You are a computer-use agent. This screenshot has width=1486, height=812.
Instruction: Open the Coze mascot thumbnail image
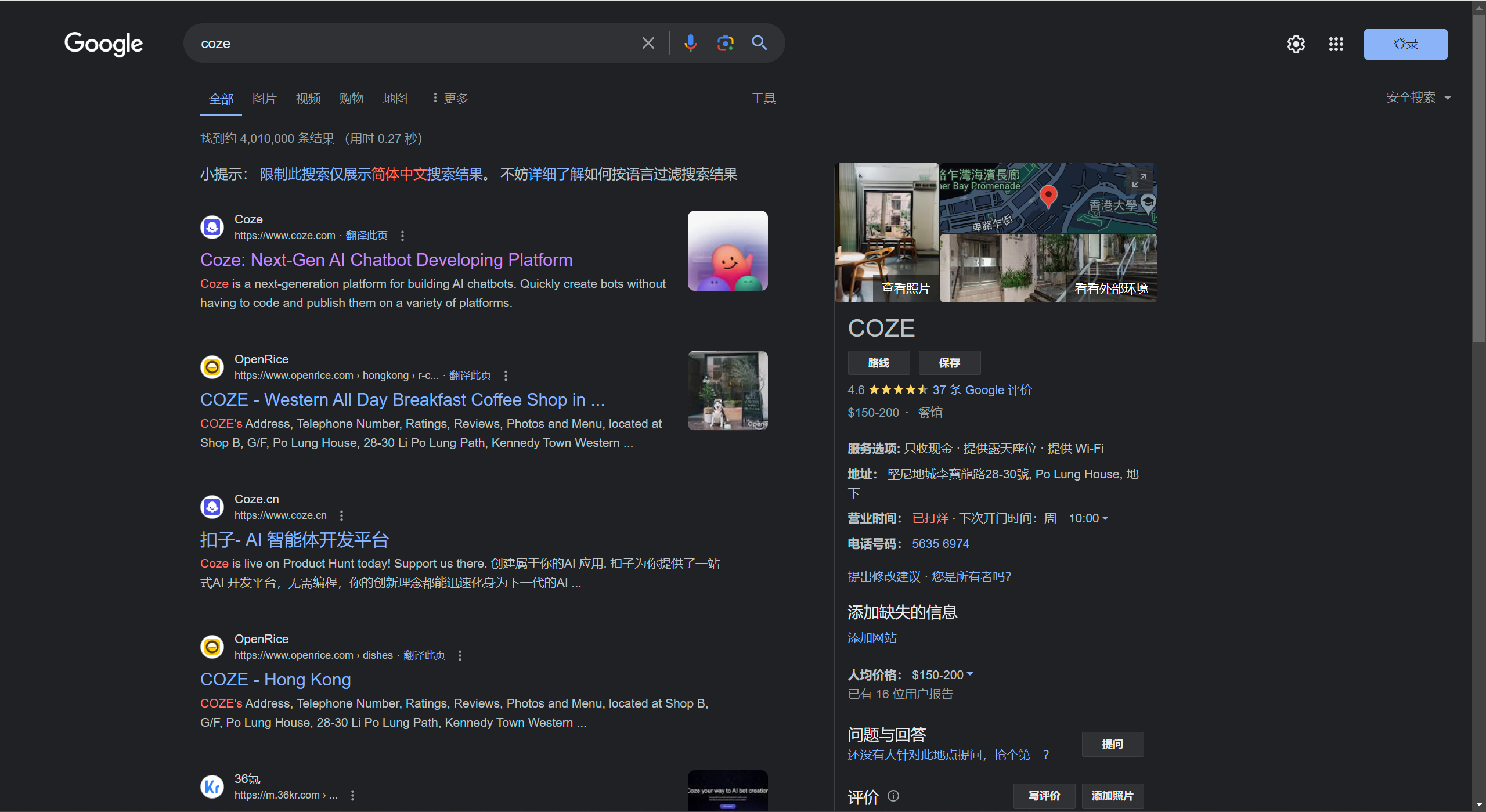tap(727, 251)
